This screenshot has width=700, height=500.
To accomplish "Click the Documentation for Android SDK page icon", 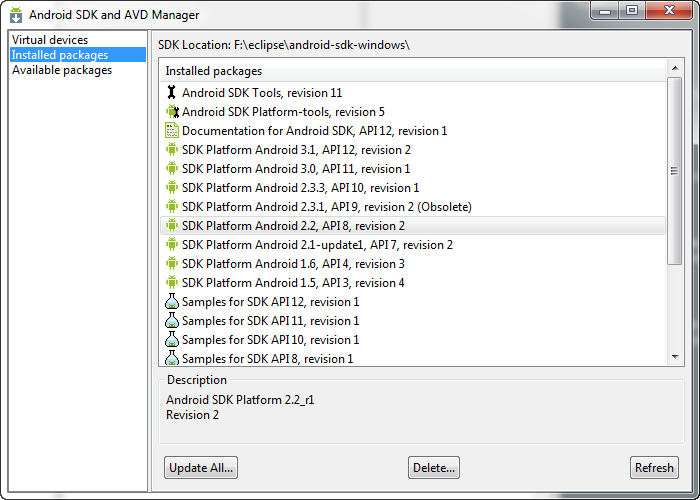I will coord(172,130).
